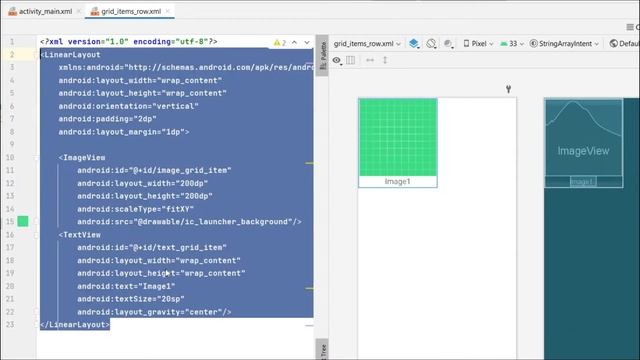640x360 pixels.
Task: Click the fold end marker on line 23
Action: [36, 324]
